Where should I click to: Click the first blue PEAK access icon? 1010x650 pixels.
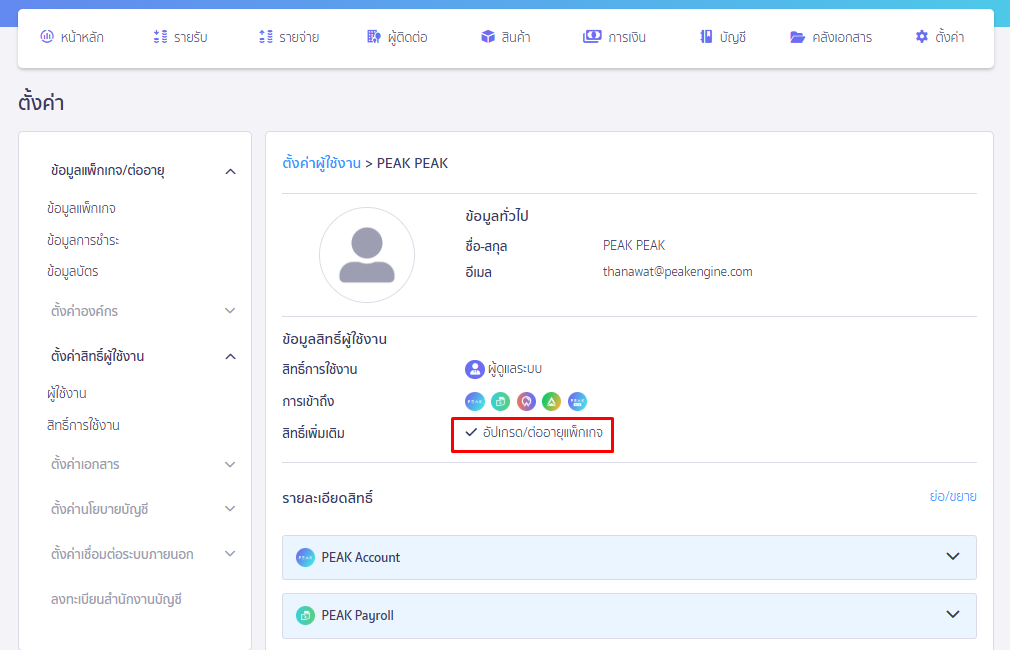pos(475,401)
